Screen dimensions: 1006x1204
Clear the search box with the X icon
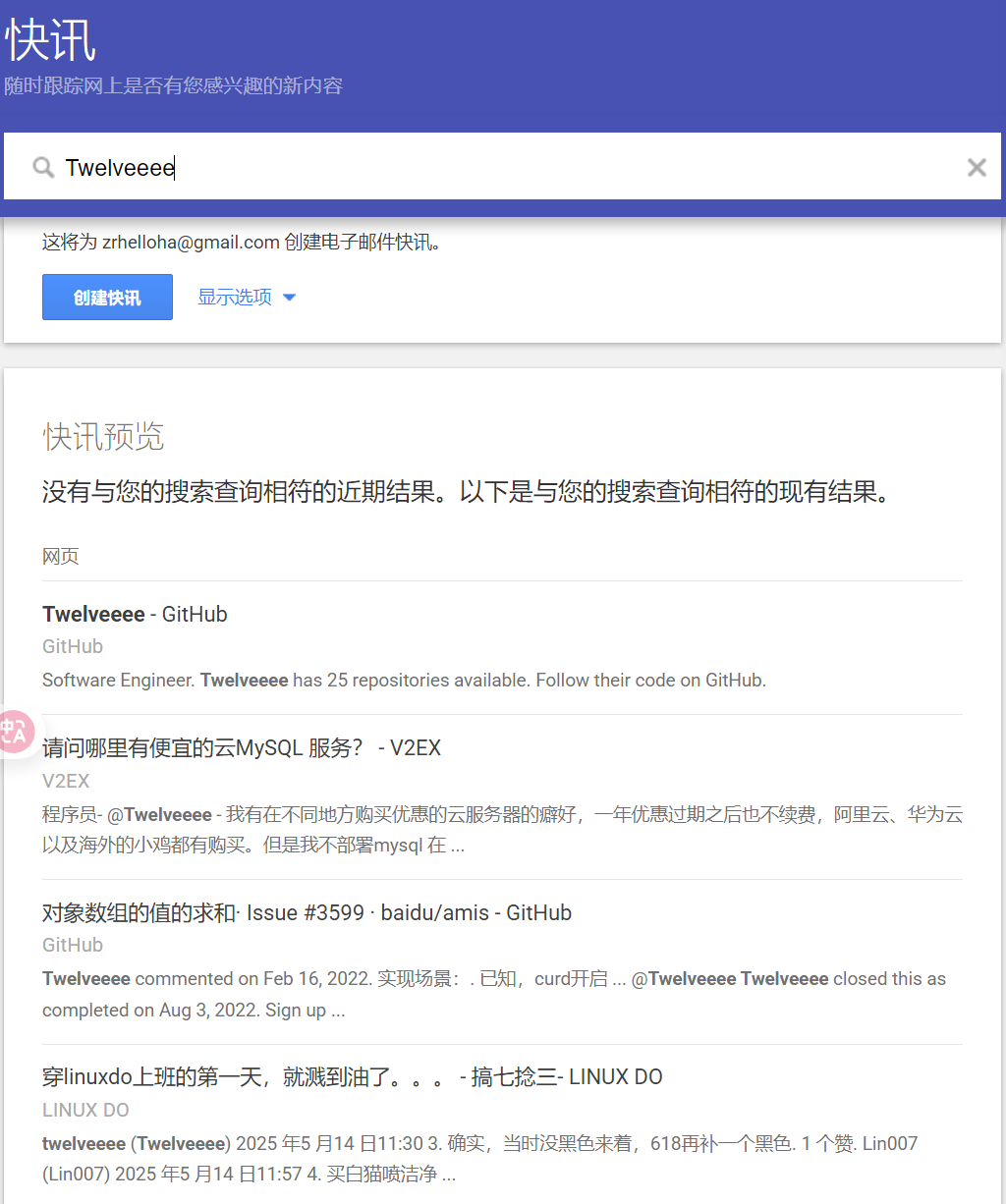(977, 167)
